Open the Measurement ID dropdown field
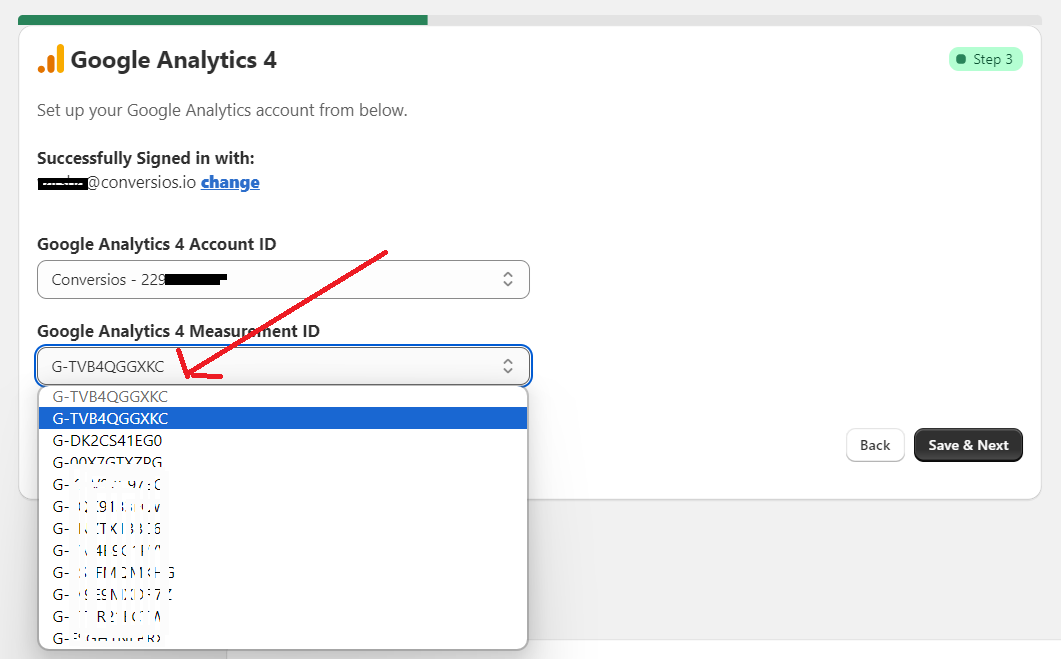The image size is (1061, 659). pyautogui.click(x=283, y=366)
